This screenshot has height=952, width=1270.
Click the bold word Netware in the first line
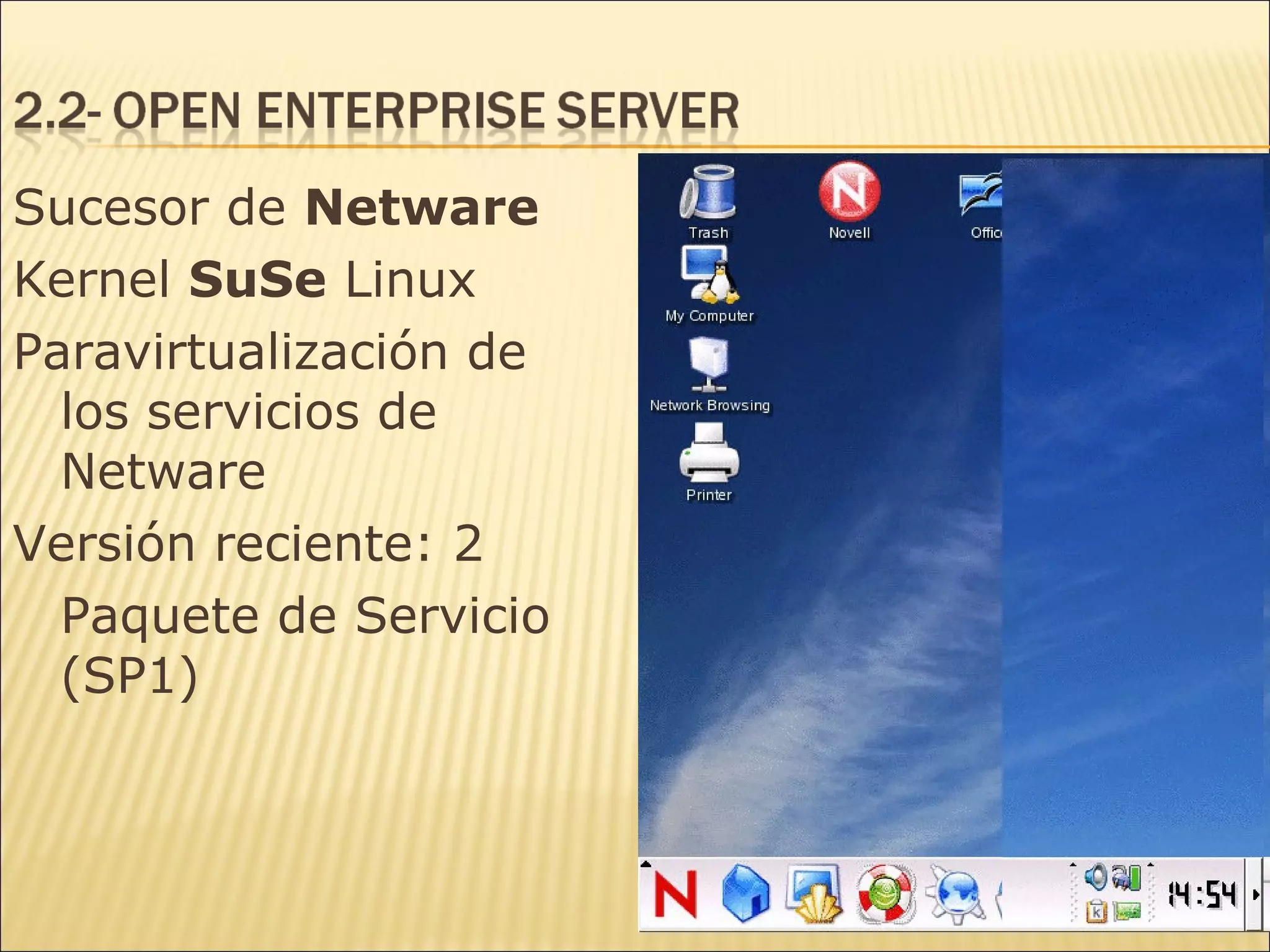pyautogui.click(x=422, y=208)
